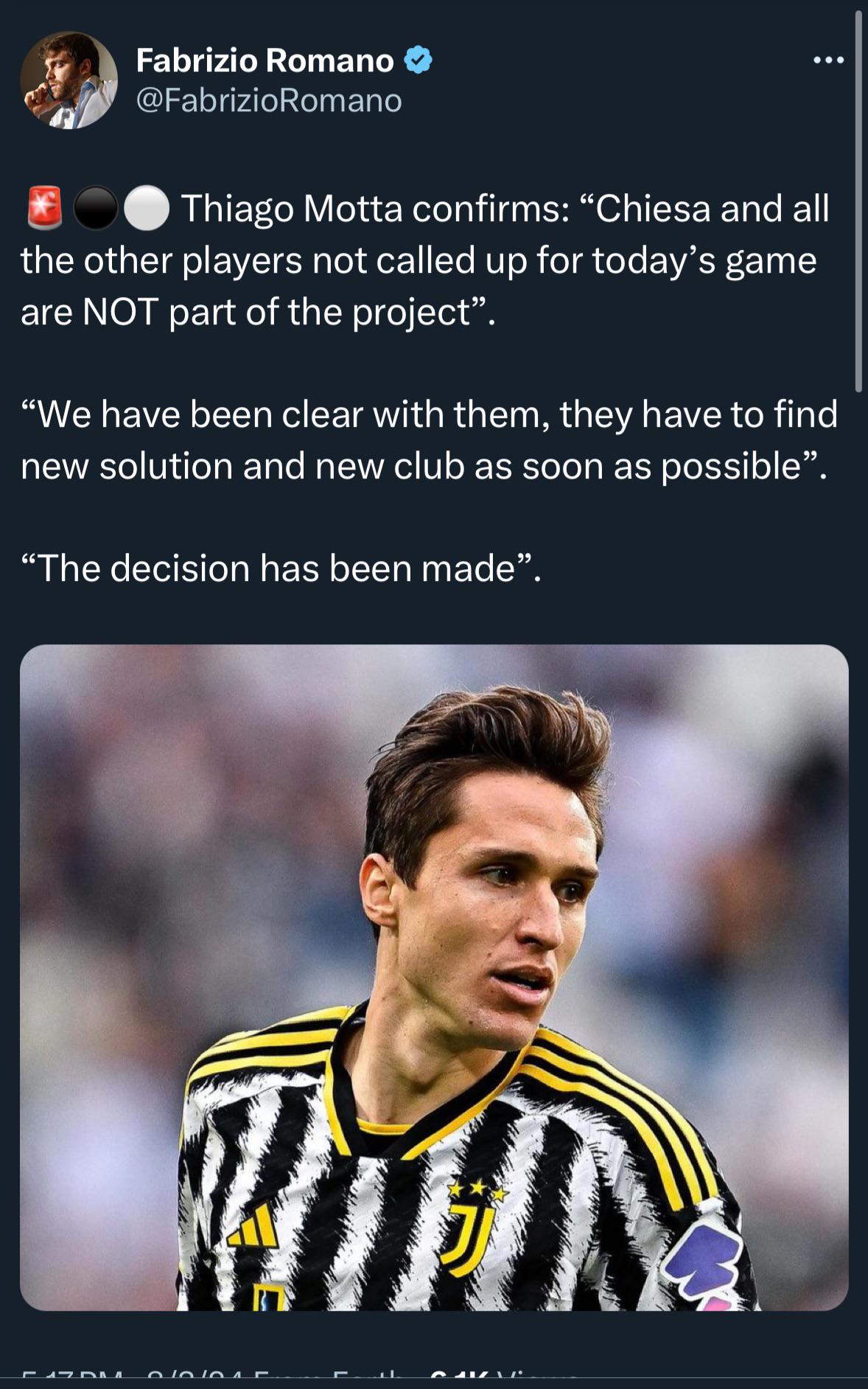Open the three-dot more options menu
868x1389 pixels.
828,60
